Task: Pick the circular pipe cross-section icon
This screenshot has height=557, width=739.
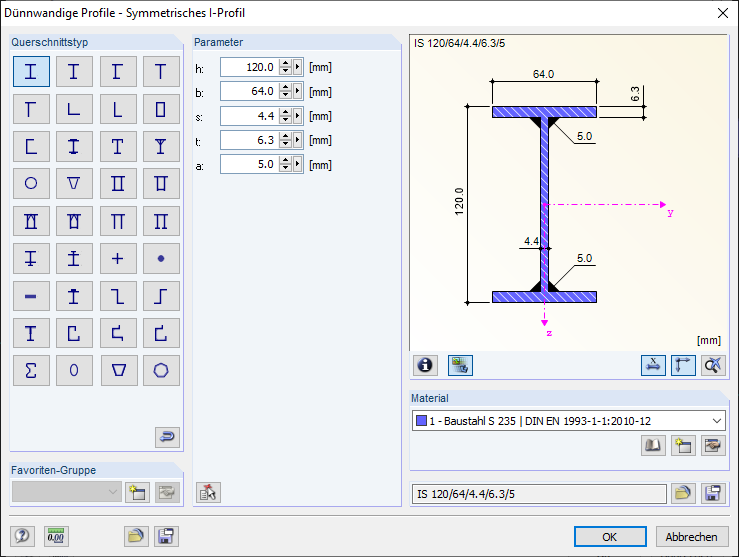Action: pyautogui.click(x=31, y=183)
